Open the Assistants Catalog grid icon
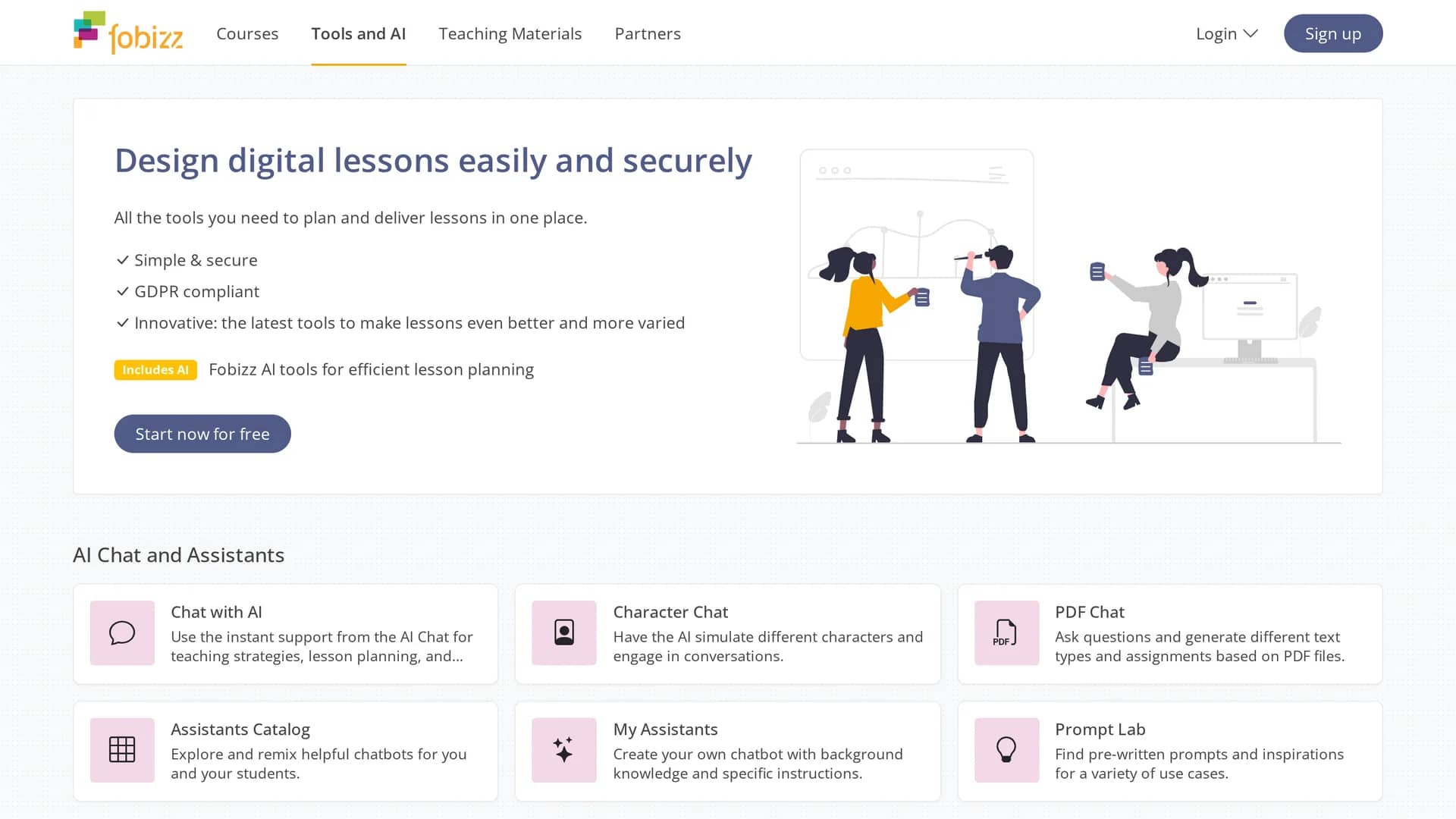 [x=122, y=750]
